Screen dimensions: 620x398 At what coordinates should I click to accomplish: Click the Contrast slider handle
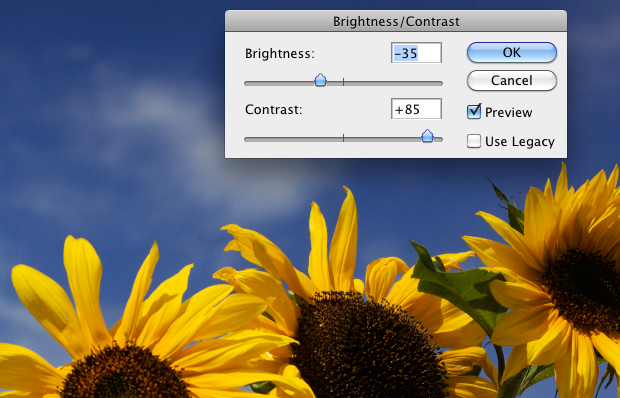point(427,136)
